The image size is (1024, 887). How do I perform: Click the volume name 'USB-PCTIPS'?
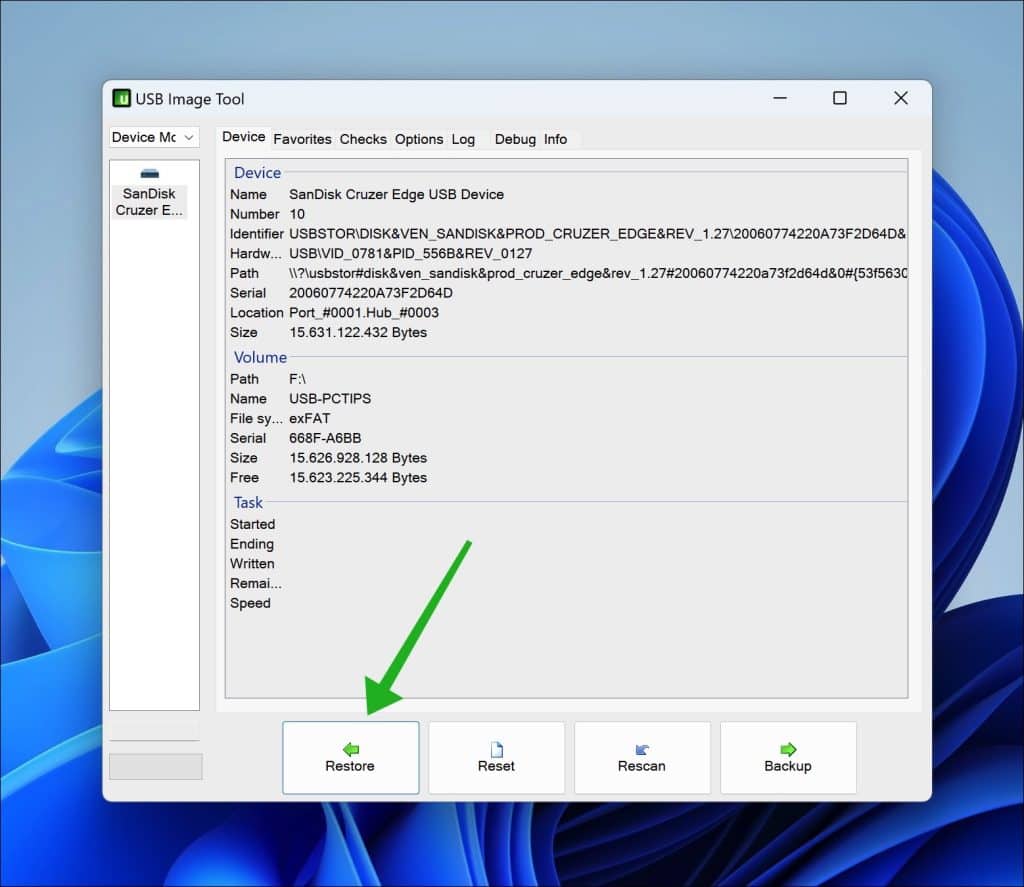(330, 398)
